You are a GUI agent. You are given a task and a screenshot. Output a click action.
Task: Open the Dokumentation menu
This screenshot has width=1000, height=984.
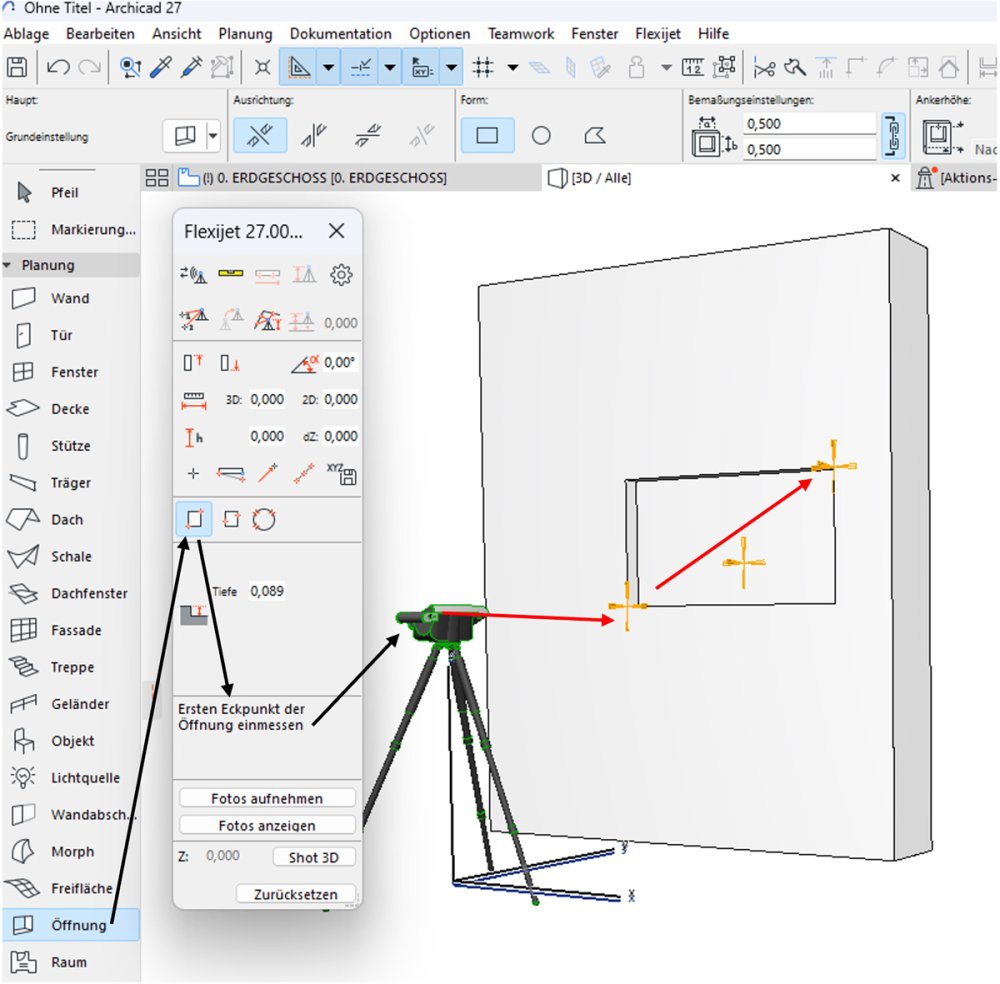pyautogui.click(x=341, y=34)
